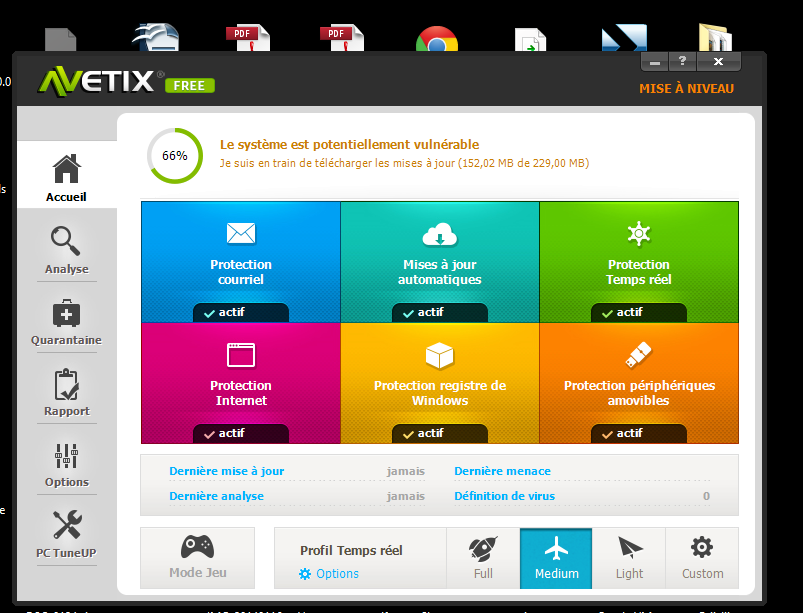Open the folder icon on the desktop

coord(715,37)
